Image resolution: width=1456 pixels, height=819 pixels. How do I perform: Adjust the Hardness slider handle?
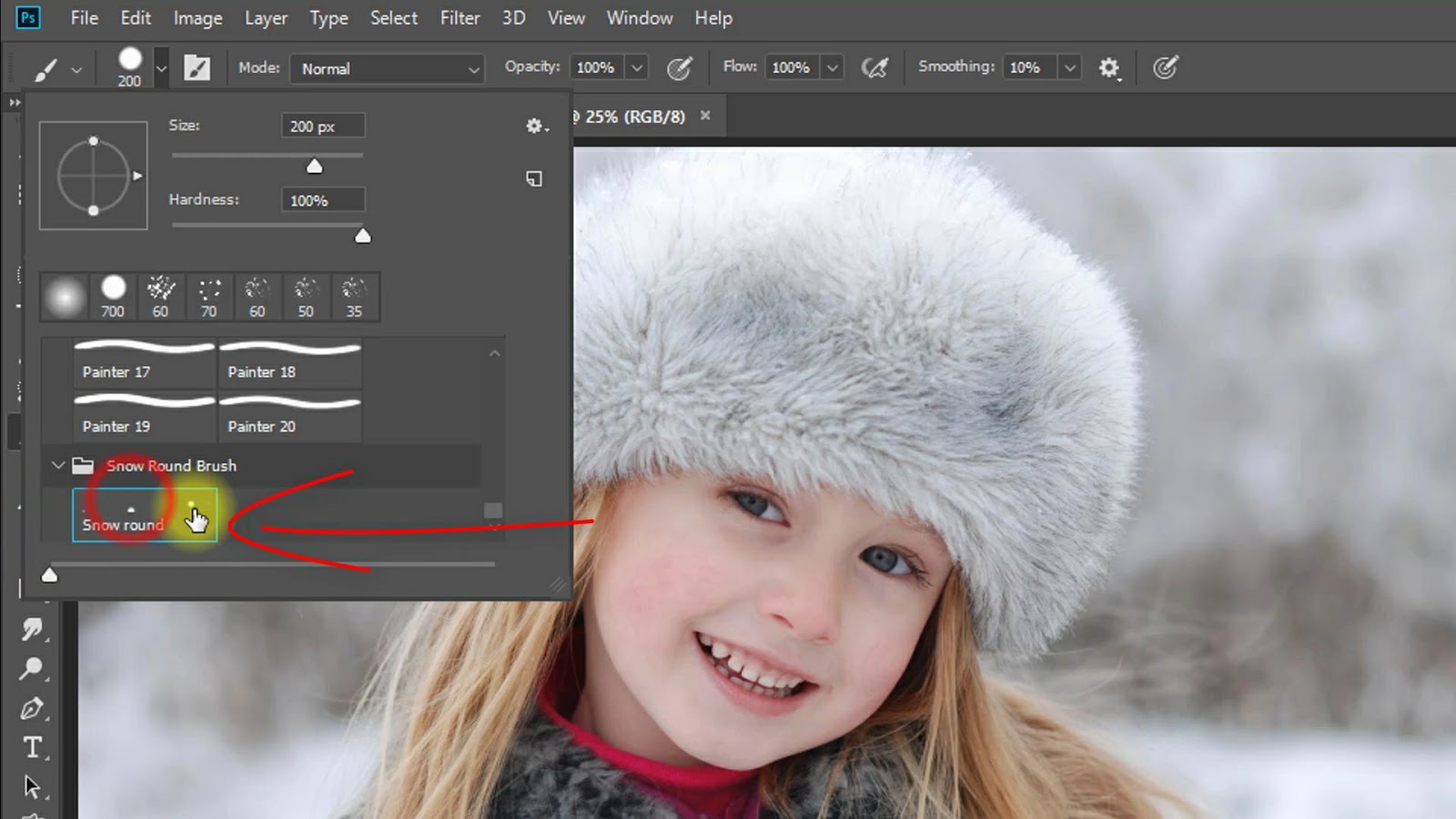[362, 237]
